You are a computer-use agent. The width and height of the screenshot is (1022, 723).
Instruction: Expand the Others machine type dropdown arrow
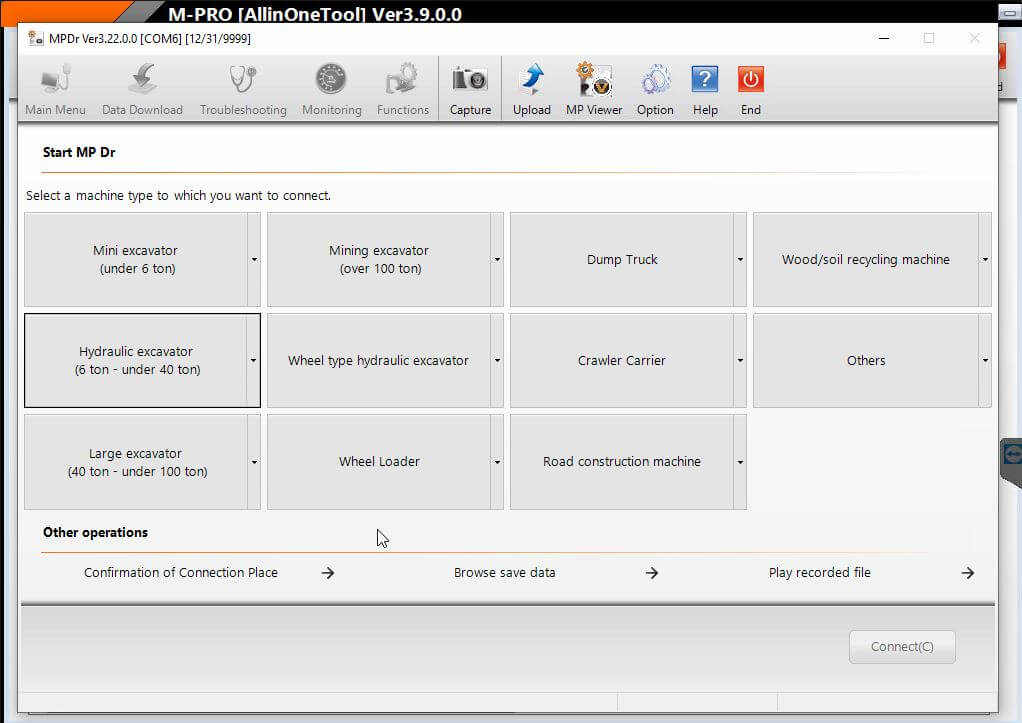click(985, 360)
